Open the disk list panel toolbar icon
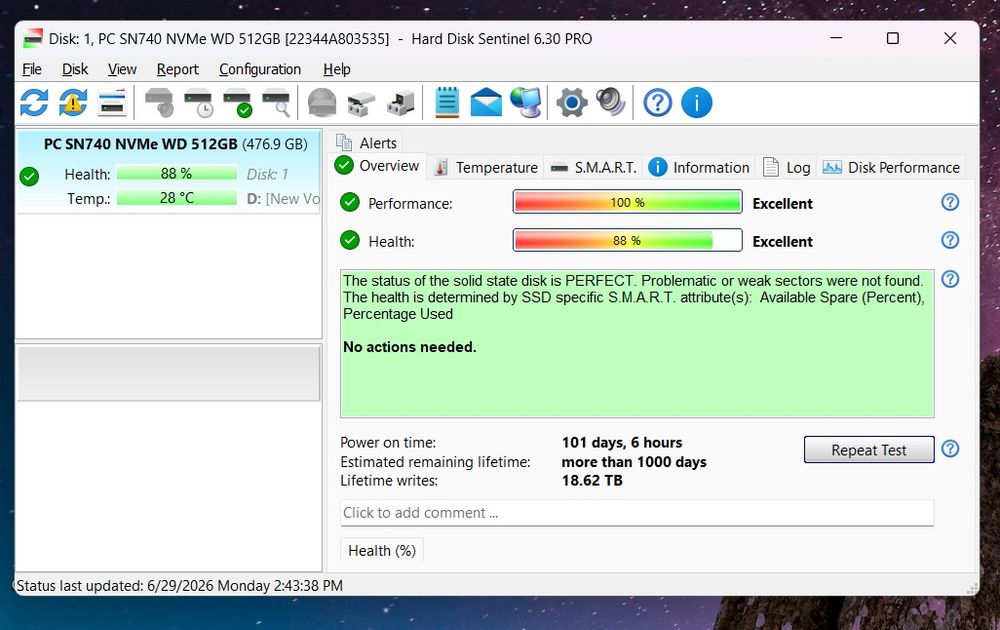This screenshot has height=630, width=1000. [112, 103]
